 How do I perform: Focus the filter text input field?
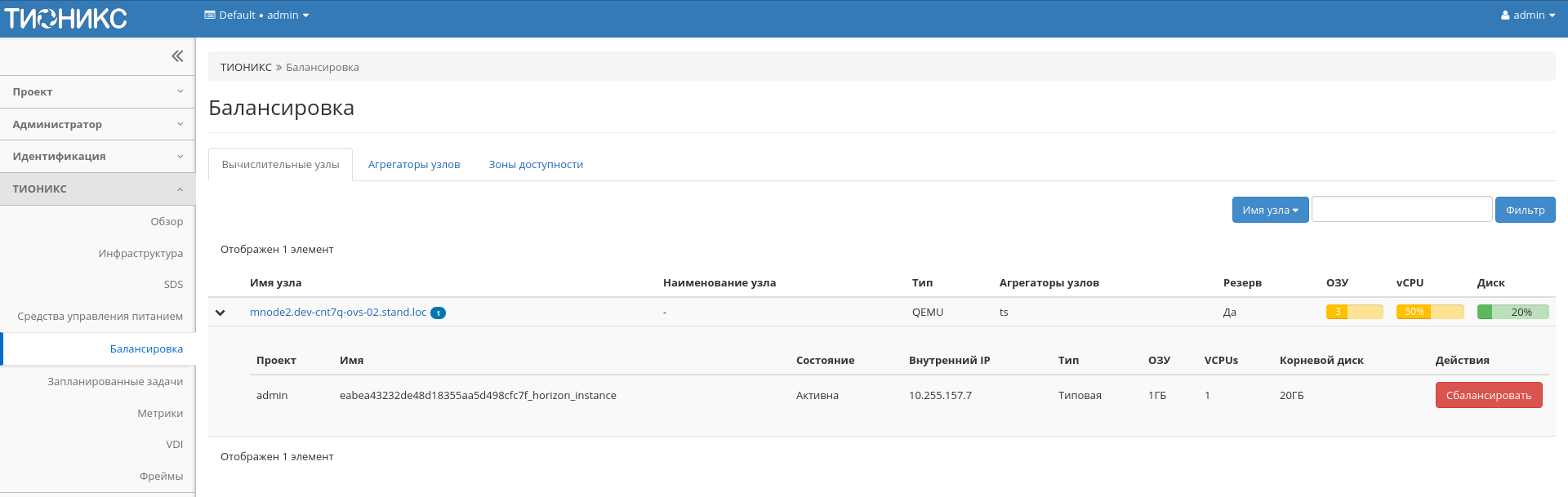(1401, 210)
